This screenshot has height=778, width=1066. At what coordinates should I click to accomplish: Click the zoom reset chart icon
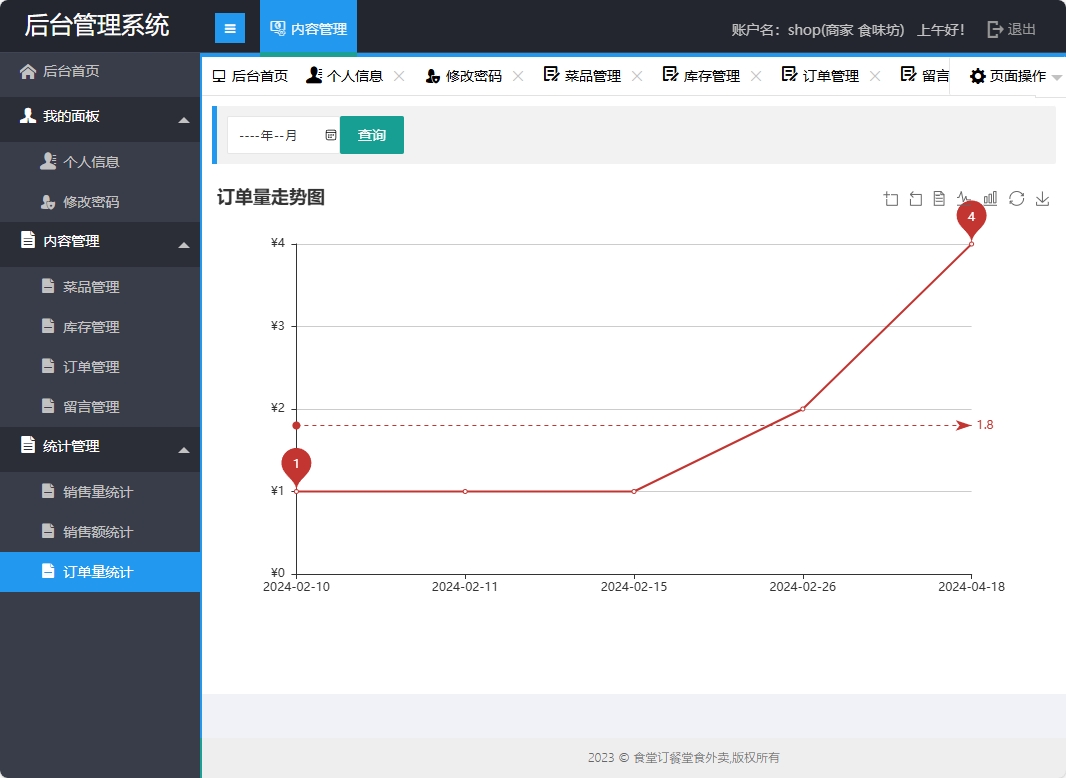916,199
